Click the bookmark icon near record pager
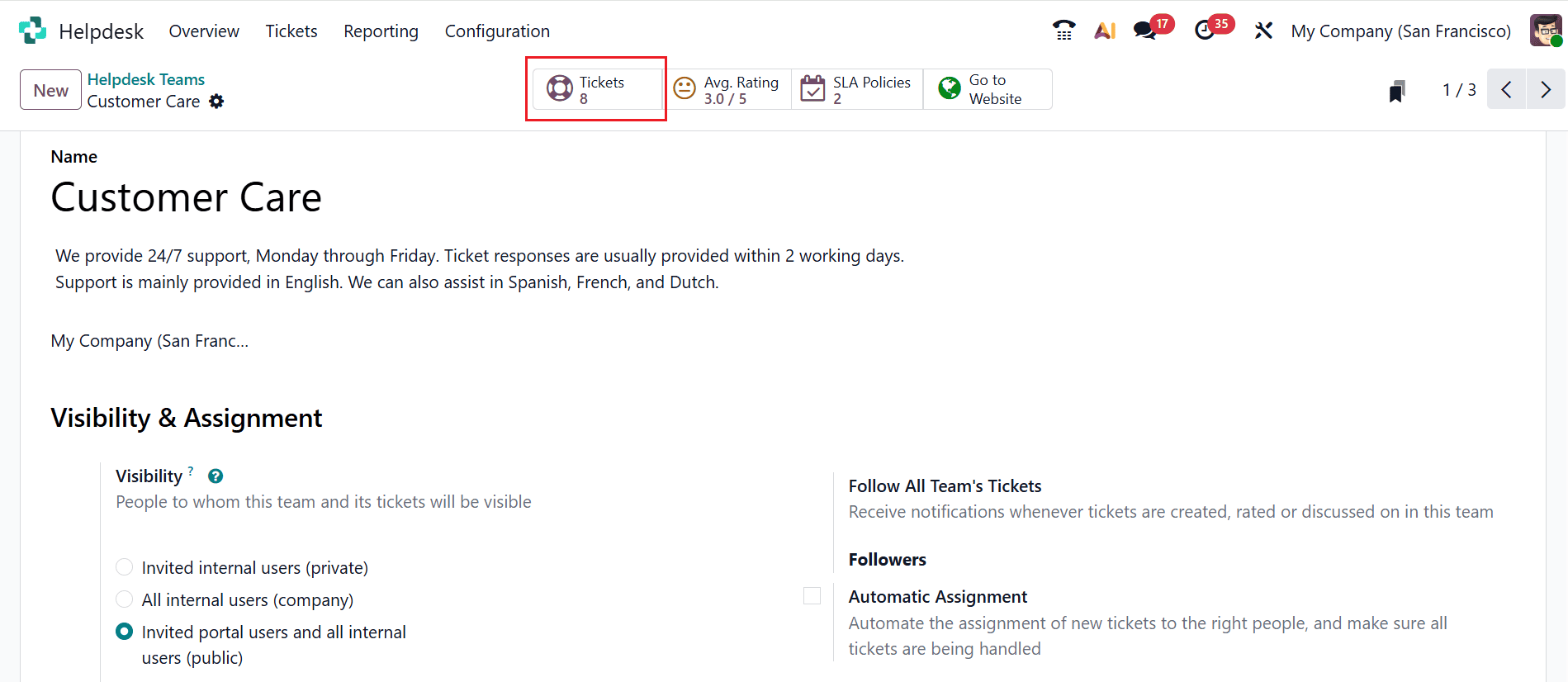1568x682 pixels. click(x=1397, y=91)
